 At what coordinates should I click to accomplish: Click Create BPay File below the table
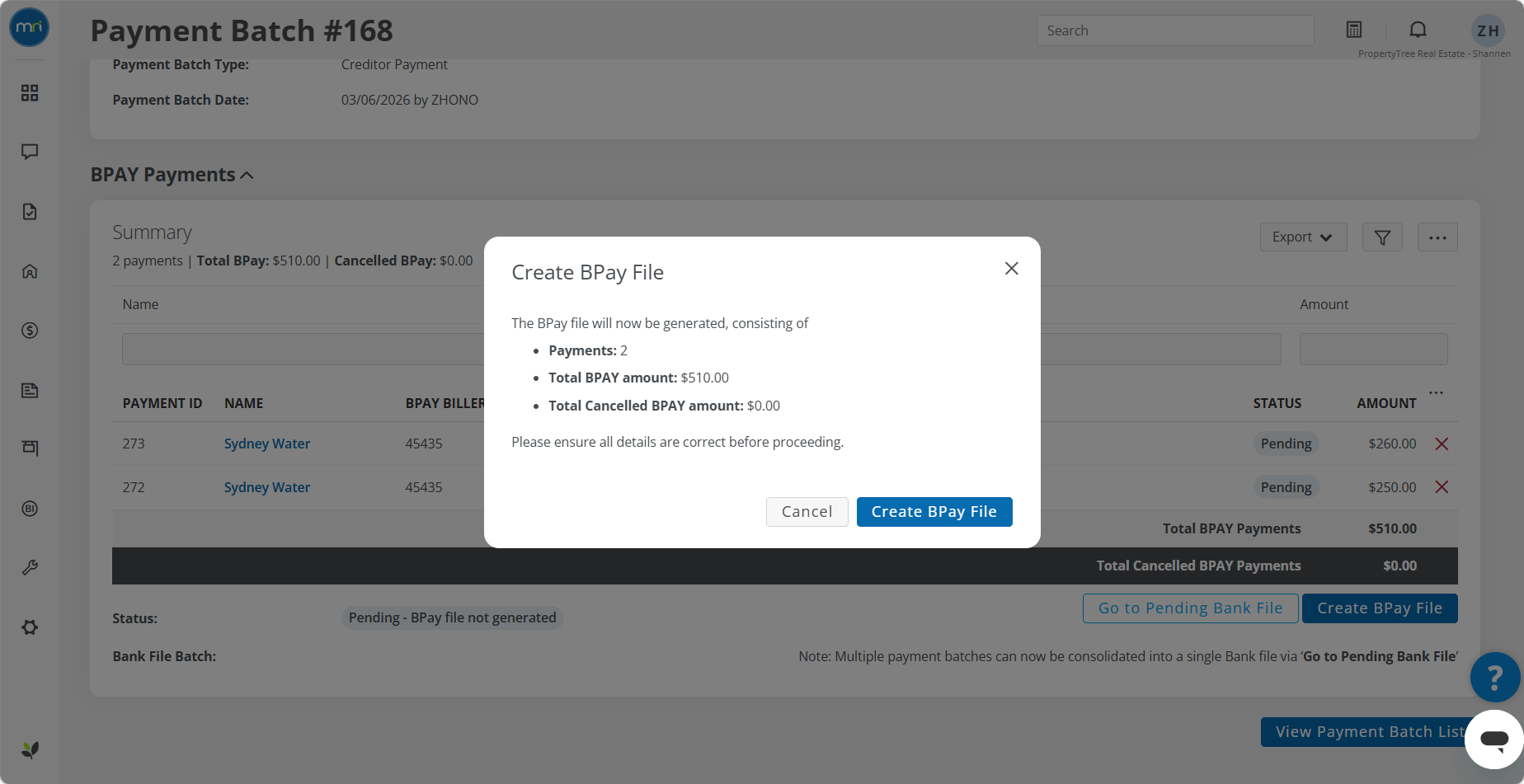click(x=1380, y=608)
